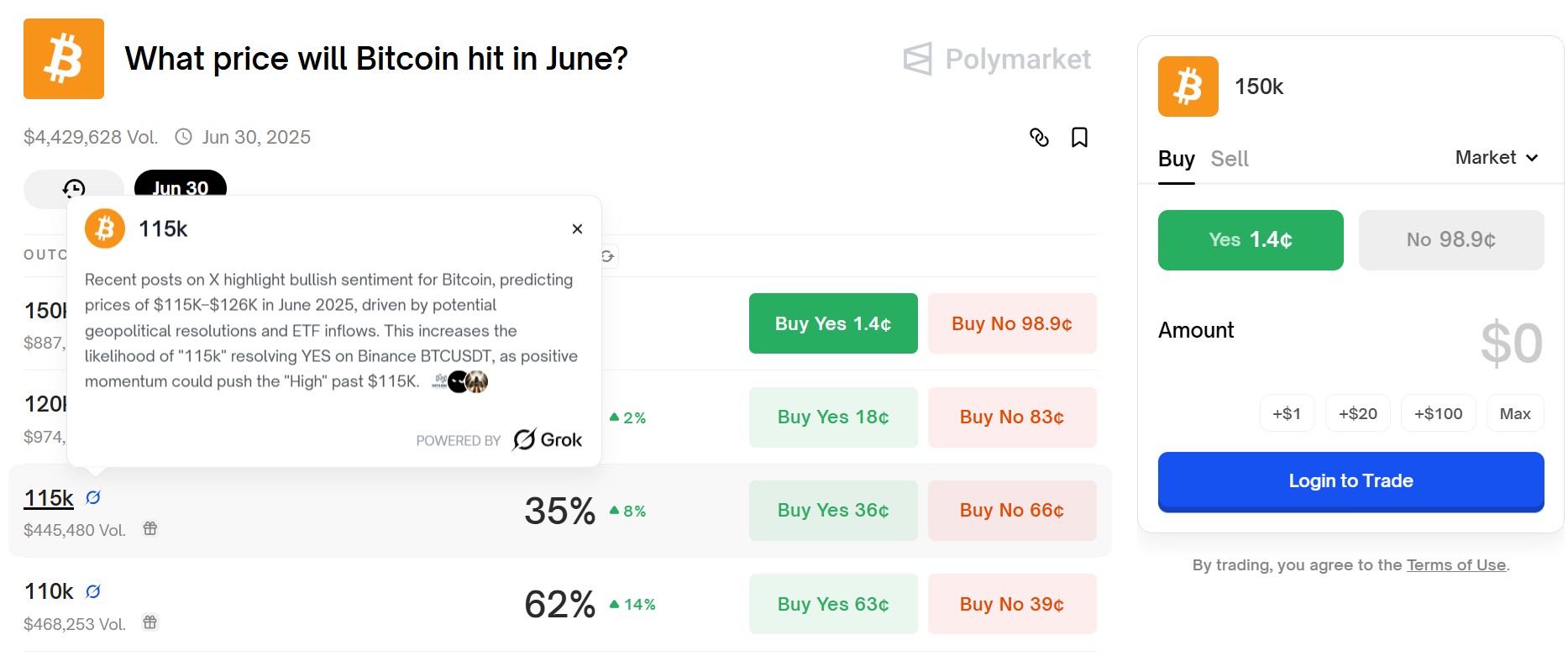Switch to the Sell tab
Viewport: 1568px width, 656px height.
[x=1230, y=159]
